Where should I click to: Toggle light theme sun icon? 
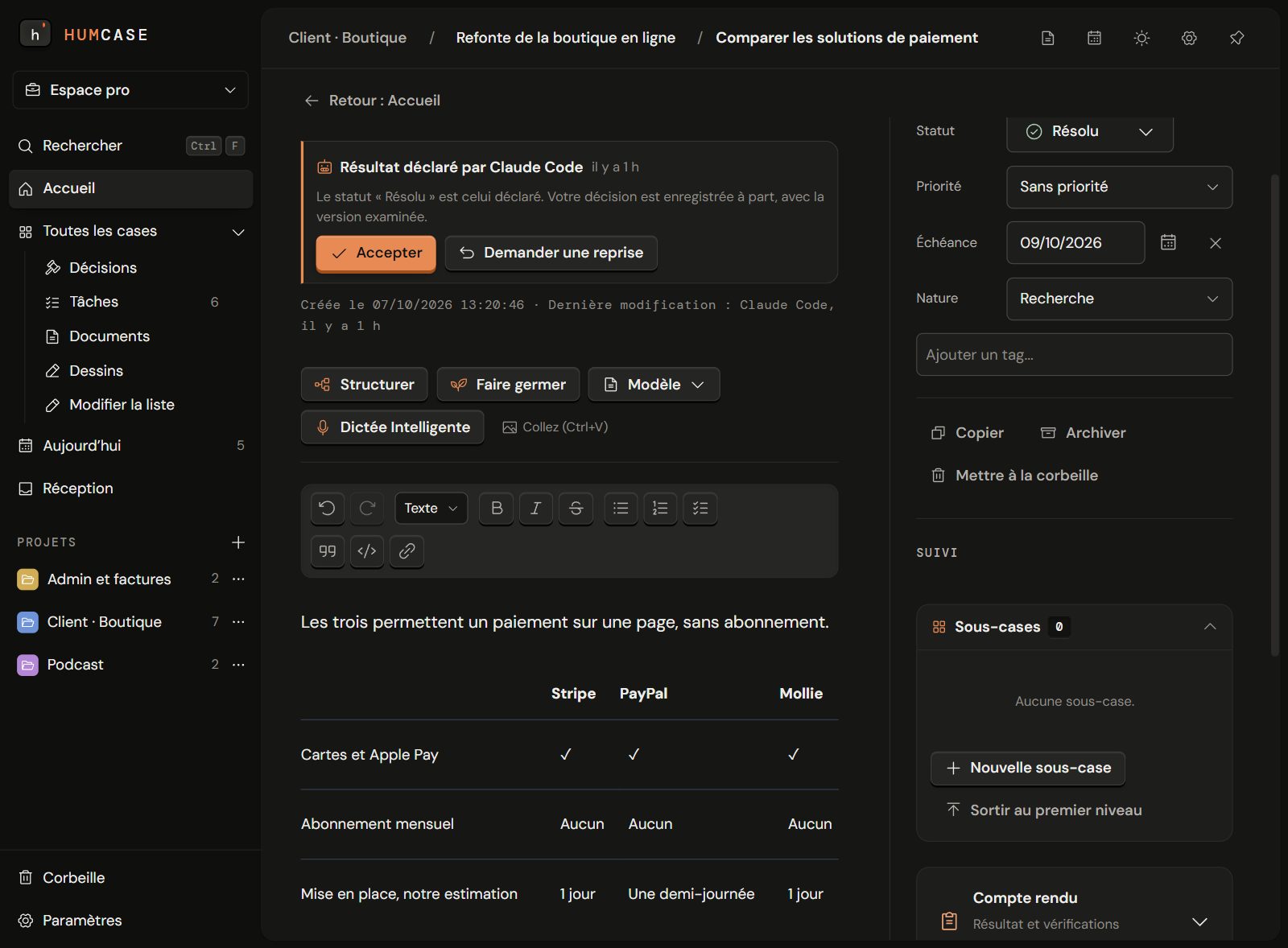(1141, 38)
